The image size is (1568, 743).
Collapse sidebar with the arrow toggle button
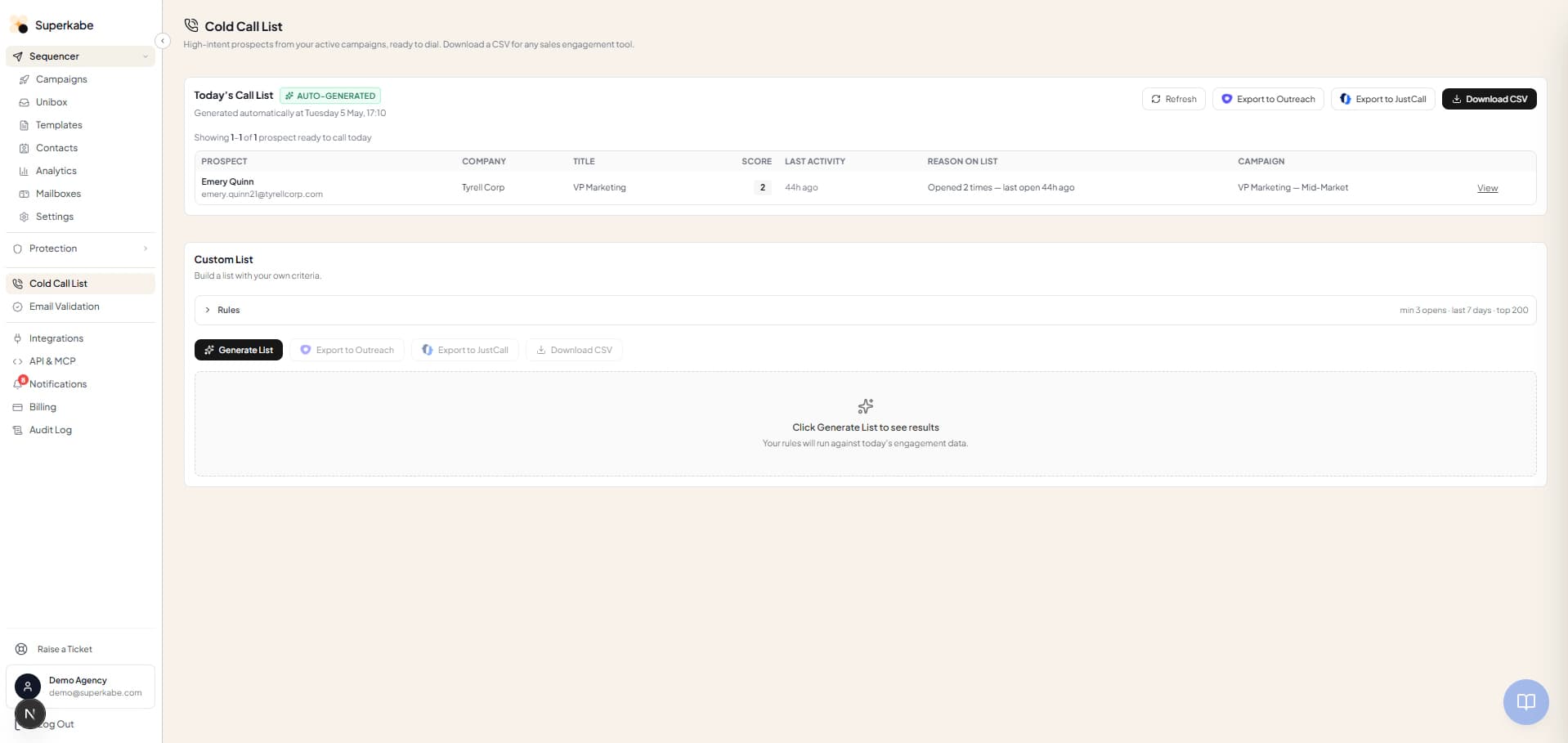(x=163, y=41)
